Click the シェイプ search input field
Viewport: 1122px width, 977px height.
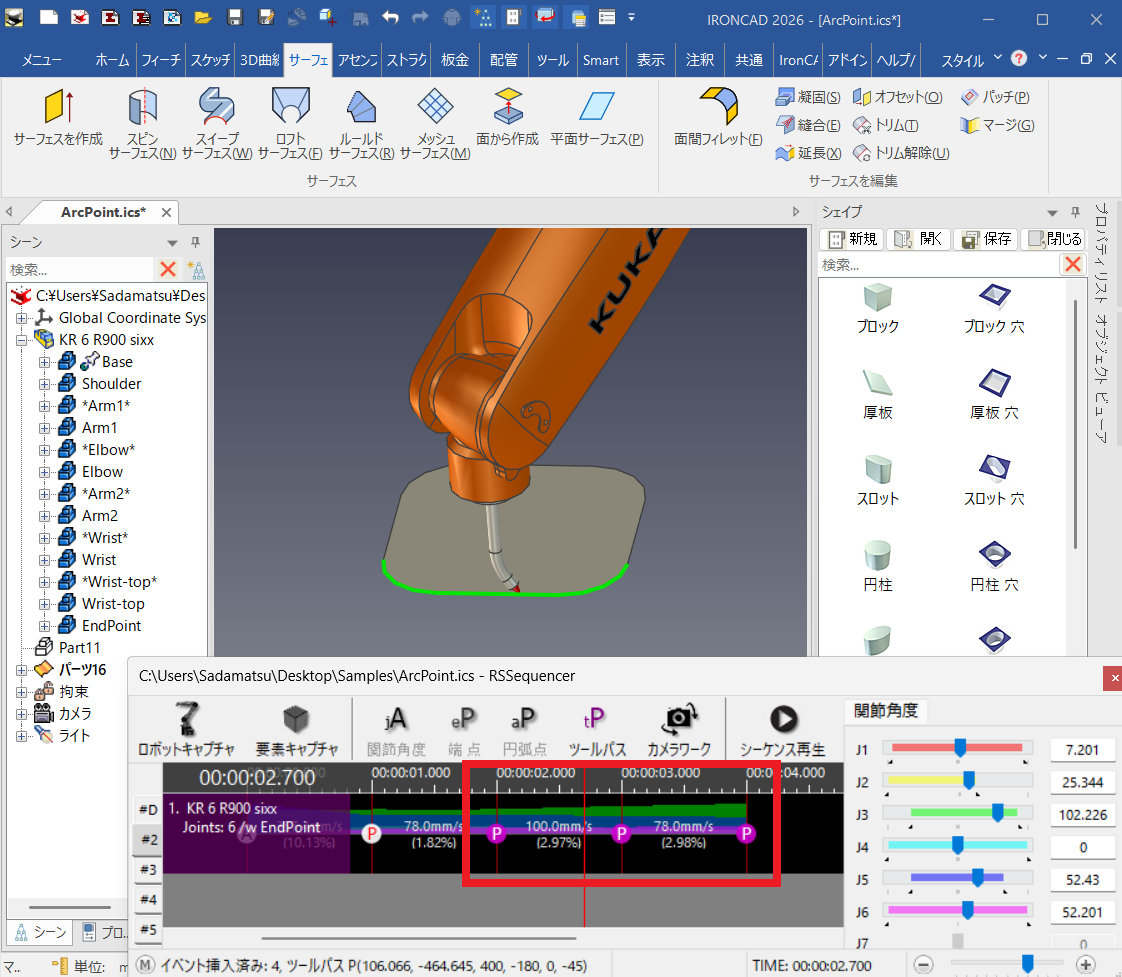click(937, 265)
